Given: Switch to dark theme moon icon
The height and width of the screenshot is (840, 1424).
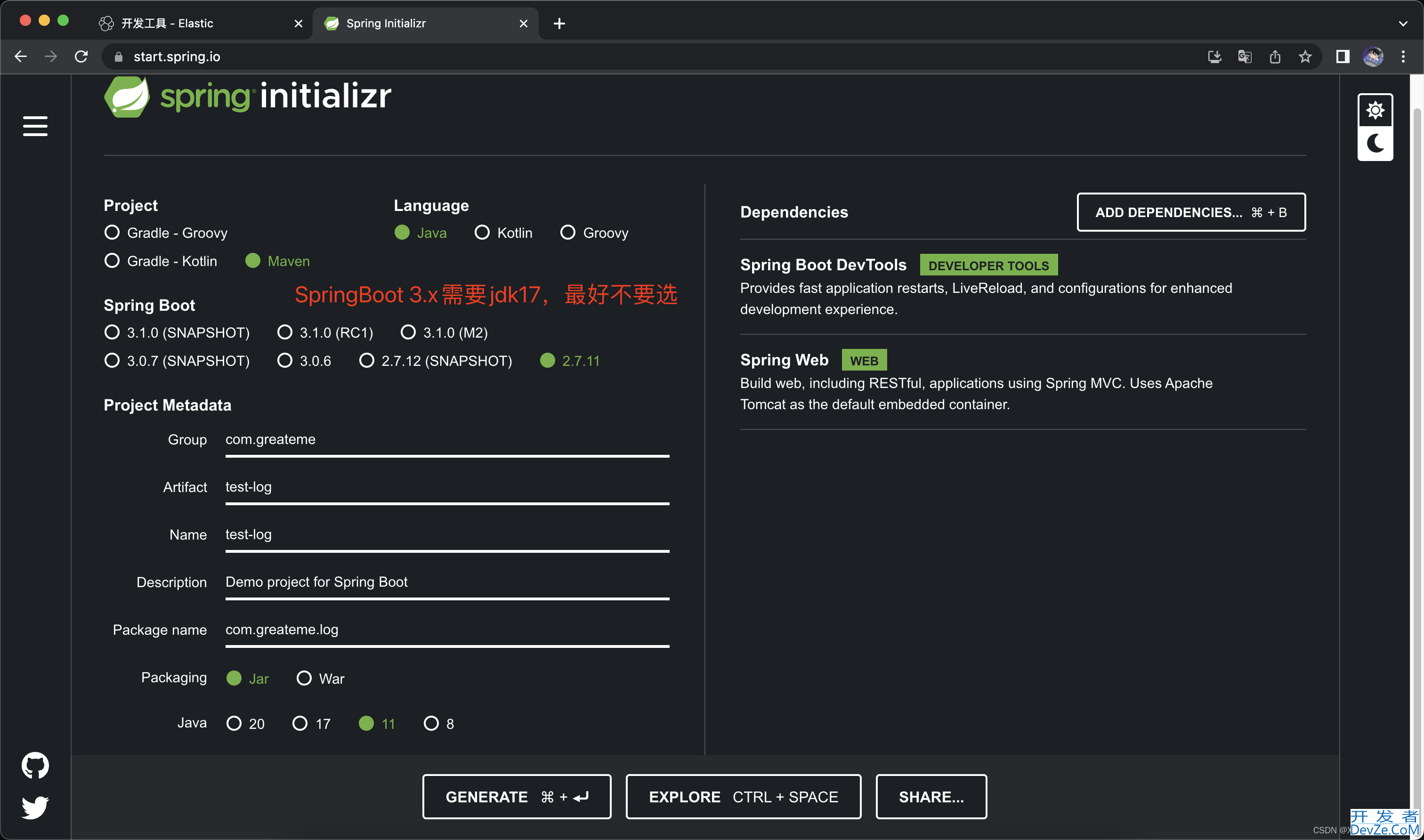Looking at the screenshot, I should click(1375, 143).
